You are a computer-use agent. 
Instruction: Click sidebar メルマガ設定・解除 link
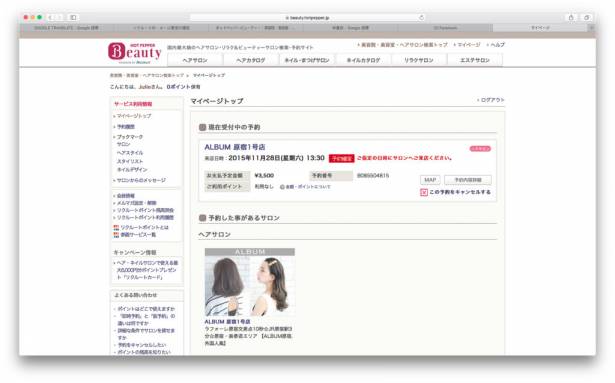136,203
